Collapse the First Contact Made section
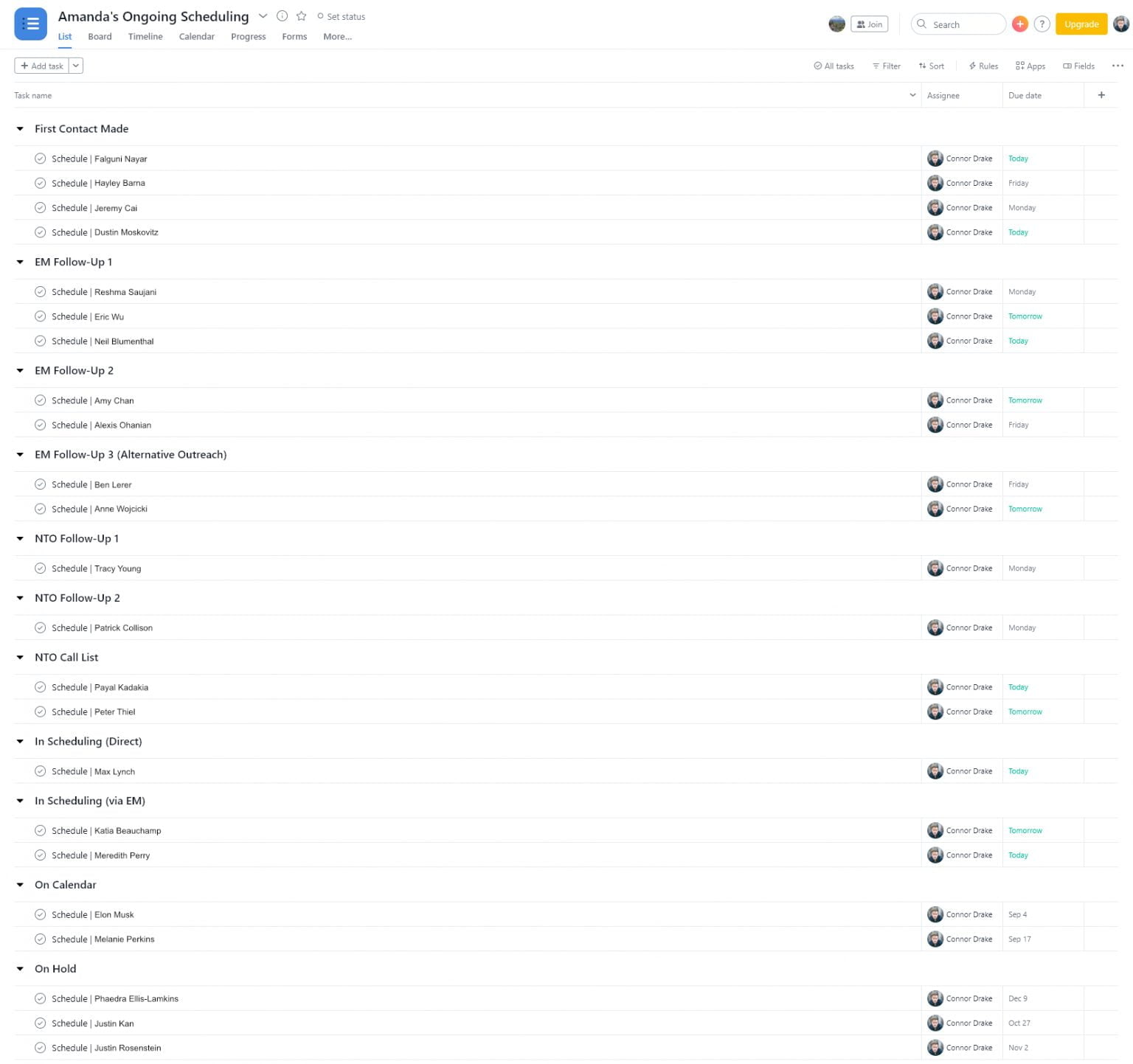Viewport: 1133px width, 1064px height. (20, 128)
